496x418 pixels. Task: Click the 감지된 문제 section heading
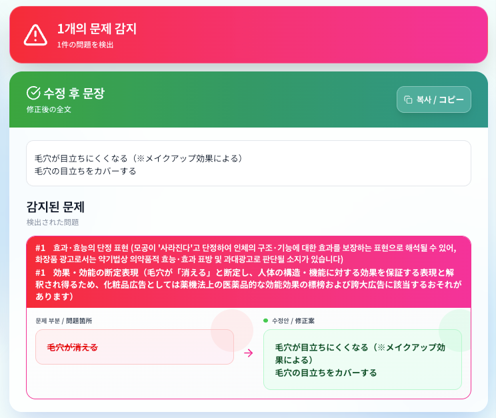tap(55, 207)
